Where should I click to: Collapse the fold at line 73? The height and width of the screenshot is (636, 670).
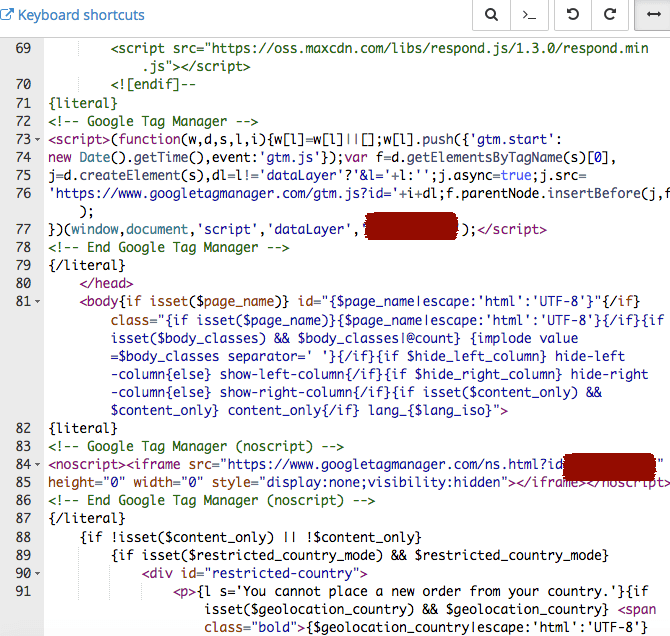(38, 140)
